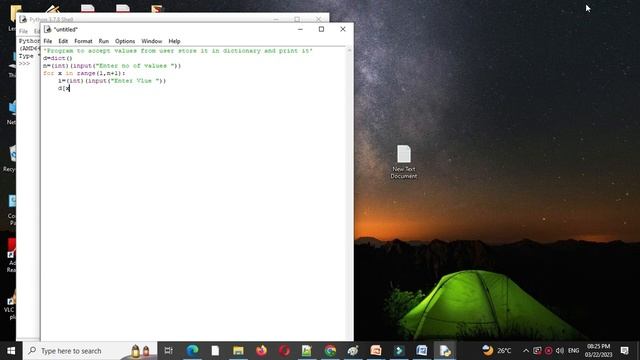This screenshot has height=360, width=640.
Task: Click the line d=dict()
Action: (58, 58)
